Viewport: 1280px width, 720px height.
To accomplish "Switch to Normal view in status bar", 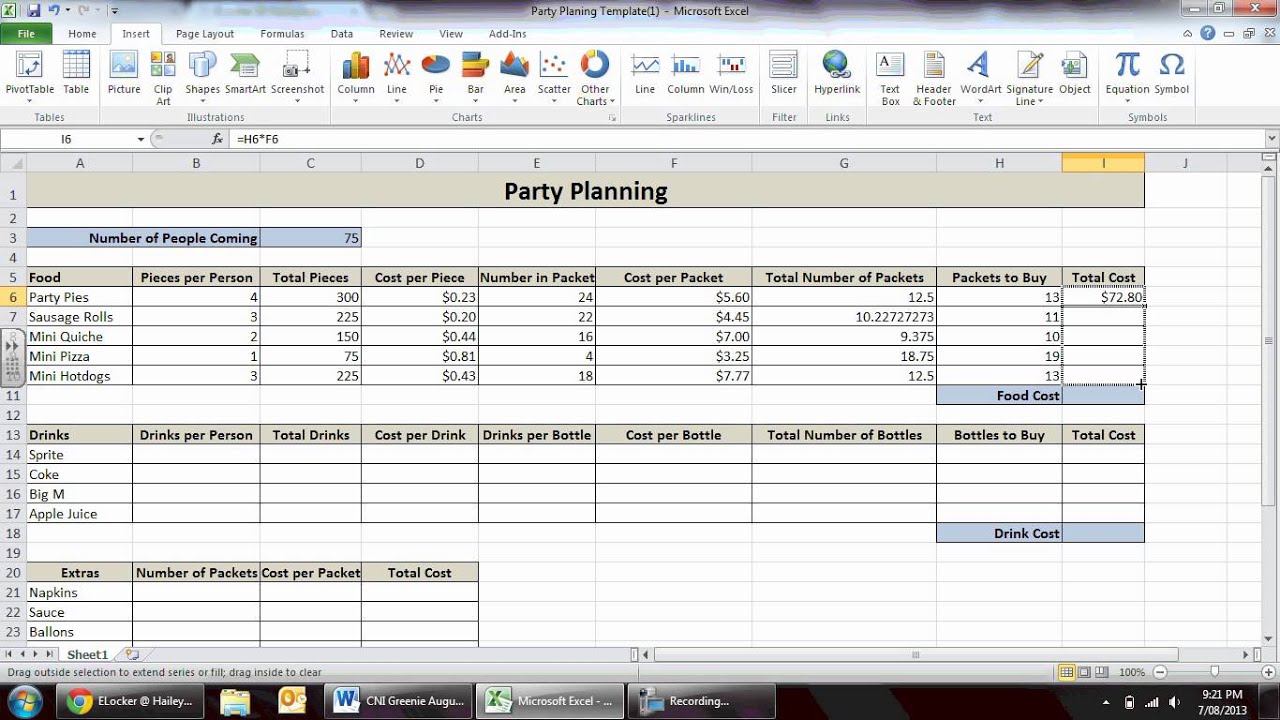I will (x=1067, y=672).
